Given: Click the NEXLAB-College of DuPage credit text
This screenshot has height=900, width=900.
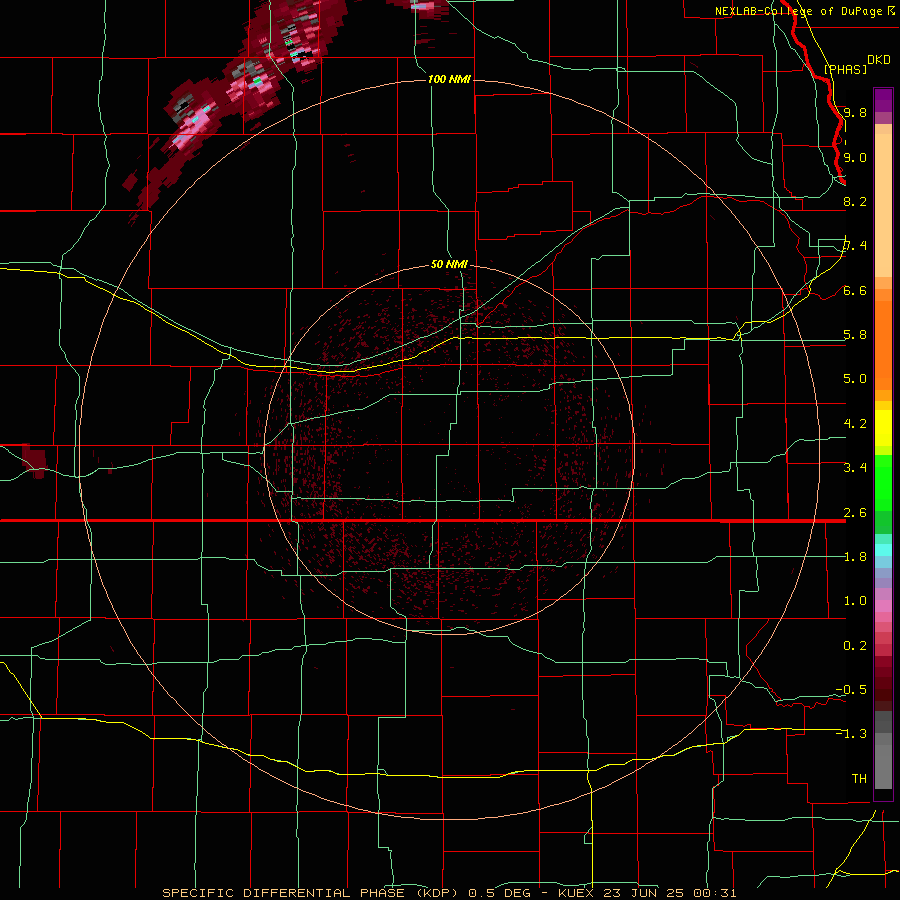Looking at the screenshot, I should coord(804,11).
